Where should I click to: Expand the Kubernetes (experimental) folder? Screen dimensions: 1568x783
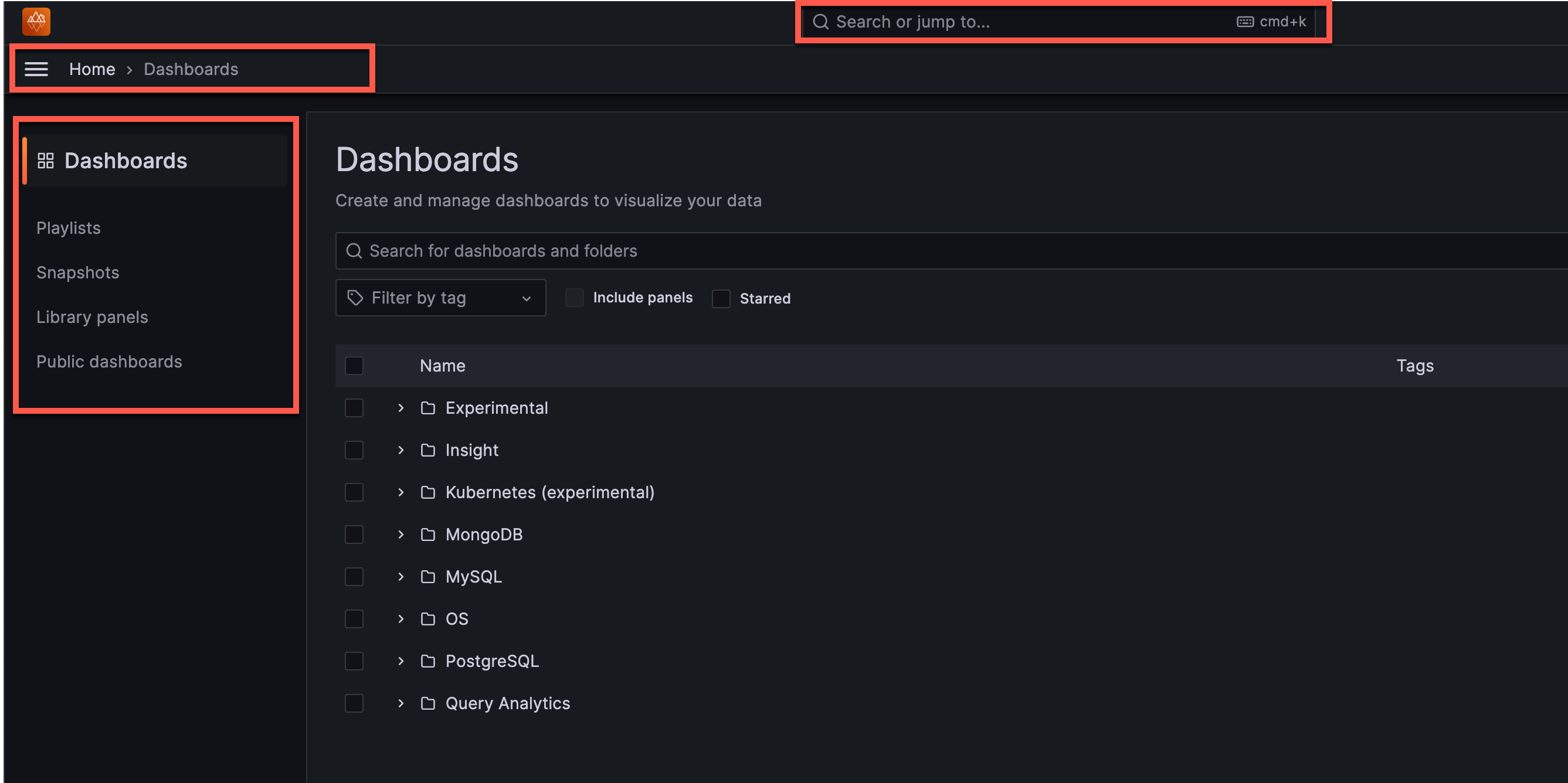pos(401,492)
